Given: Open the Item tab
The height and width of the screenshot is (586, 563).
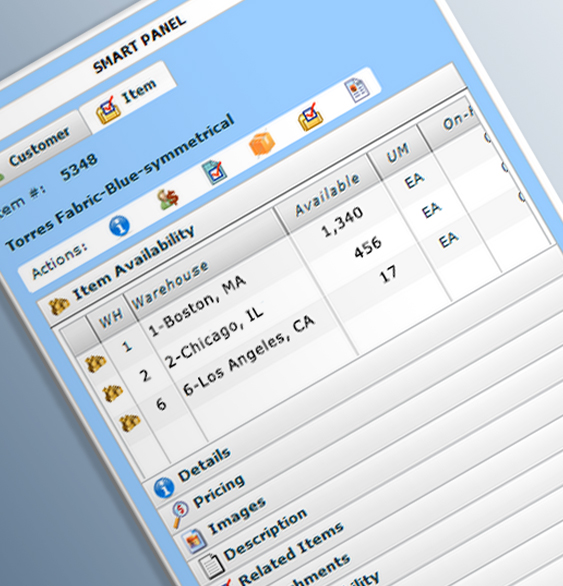Looking at the screenshot, I should coord(127,99).
